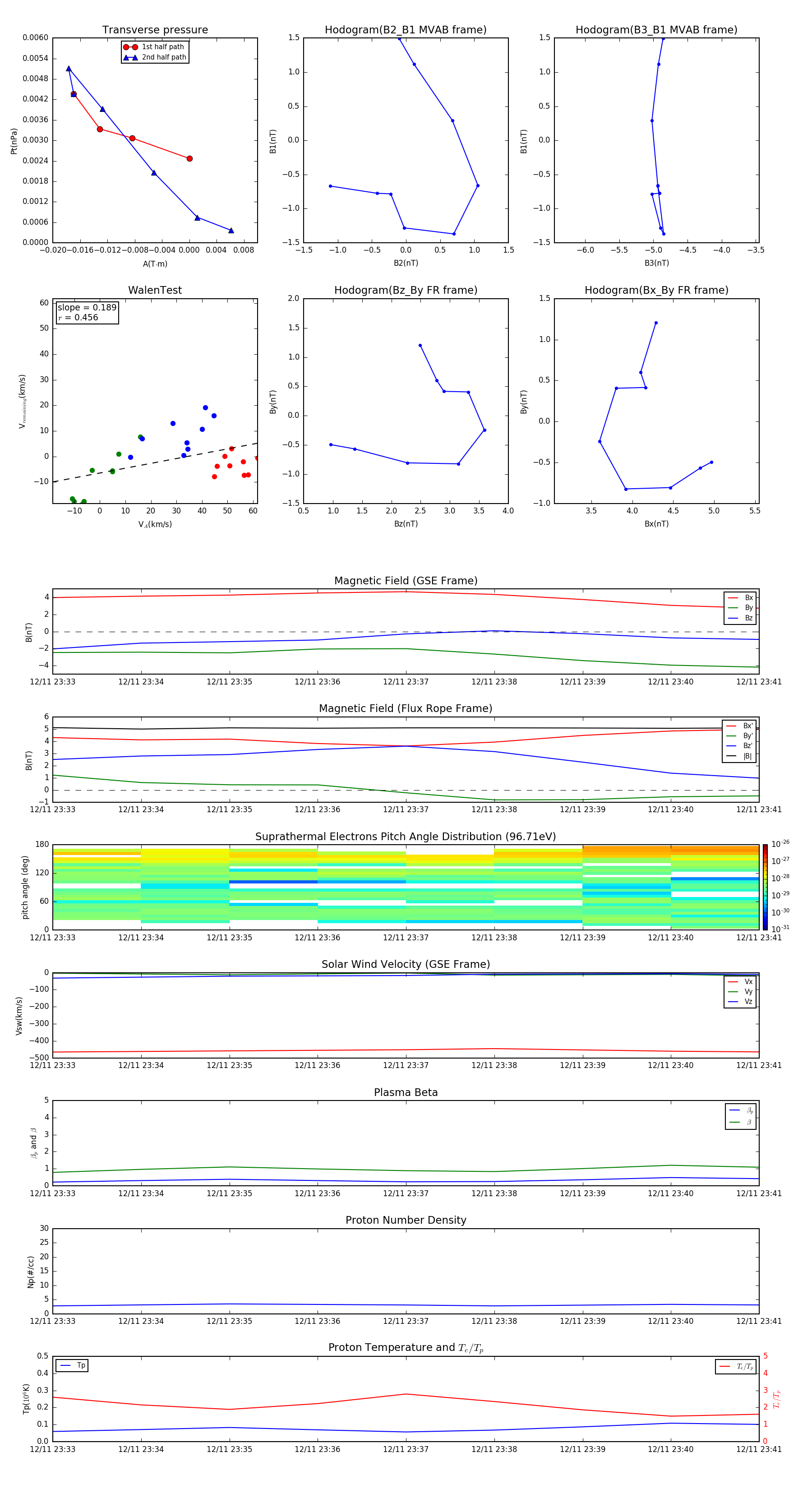
Task: Click '12/11 23:33' tick under Plasma Beta plot
Action: [x=53, y=1193]
